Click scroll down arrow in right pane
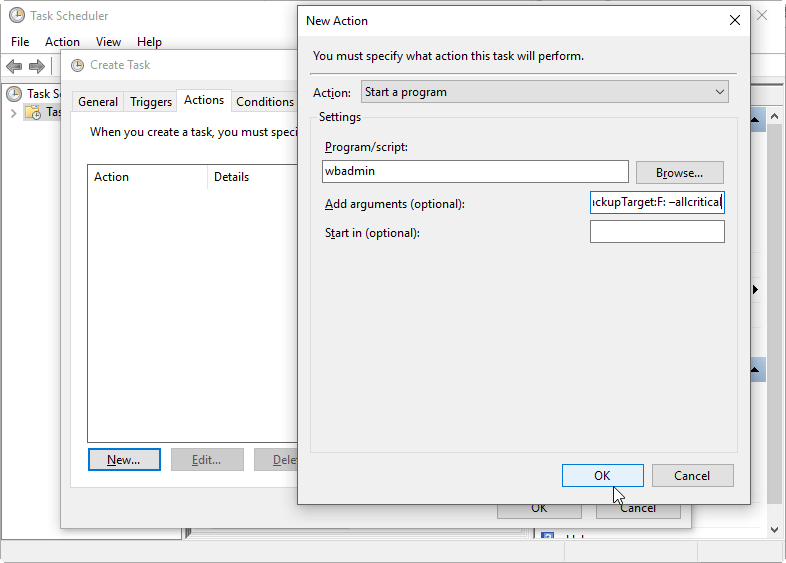The height and width of the screenshot is (563, 786). point(774,529)
